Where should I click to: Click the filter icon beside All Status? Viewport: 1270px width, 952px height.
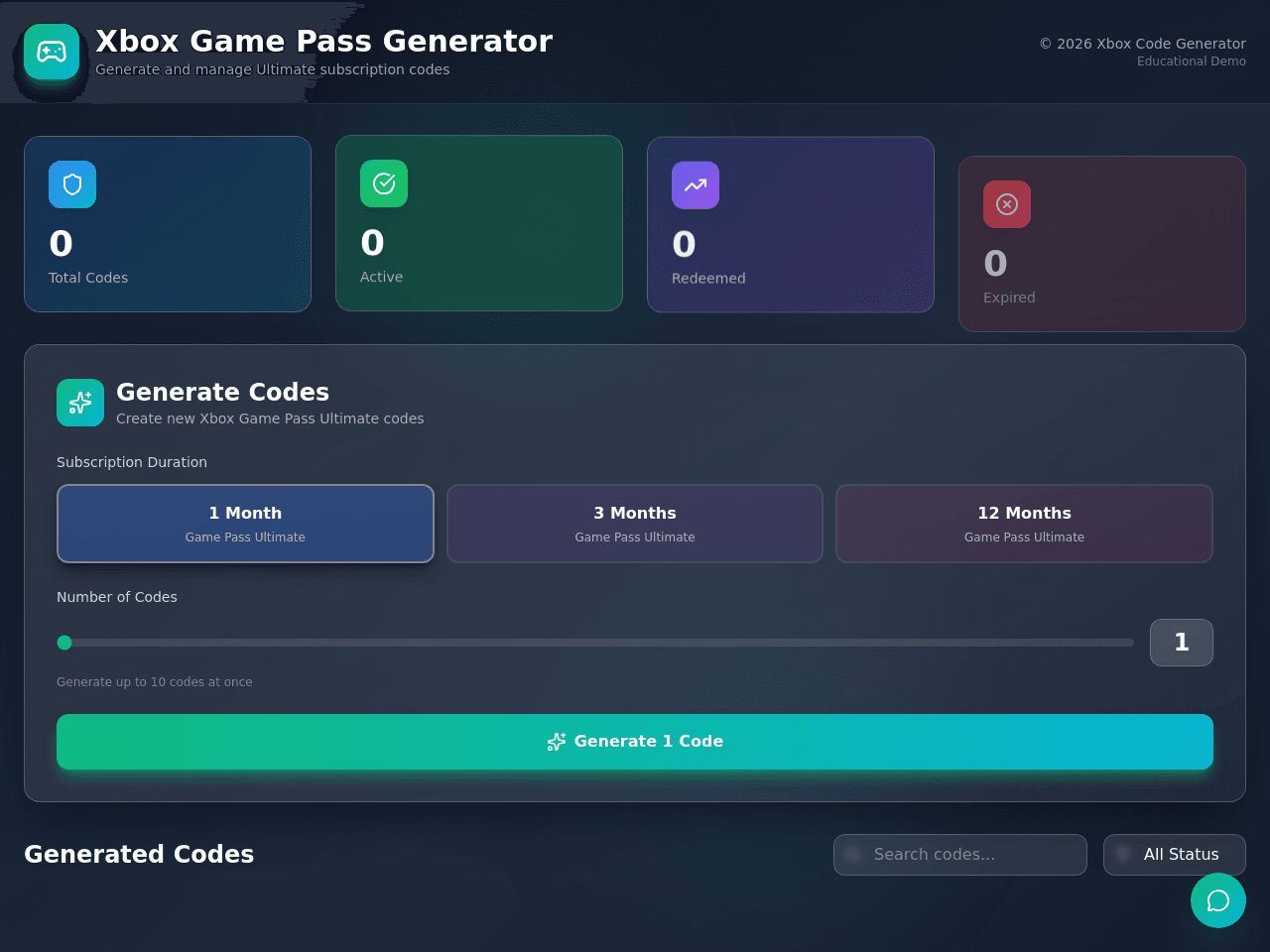tap(1123, 854)
